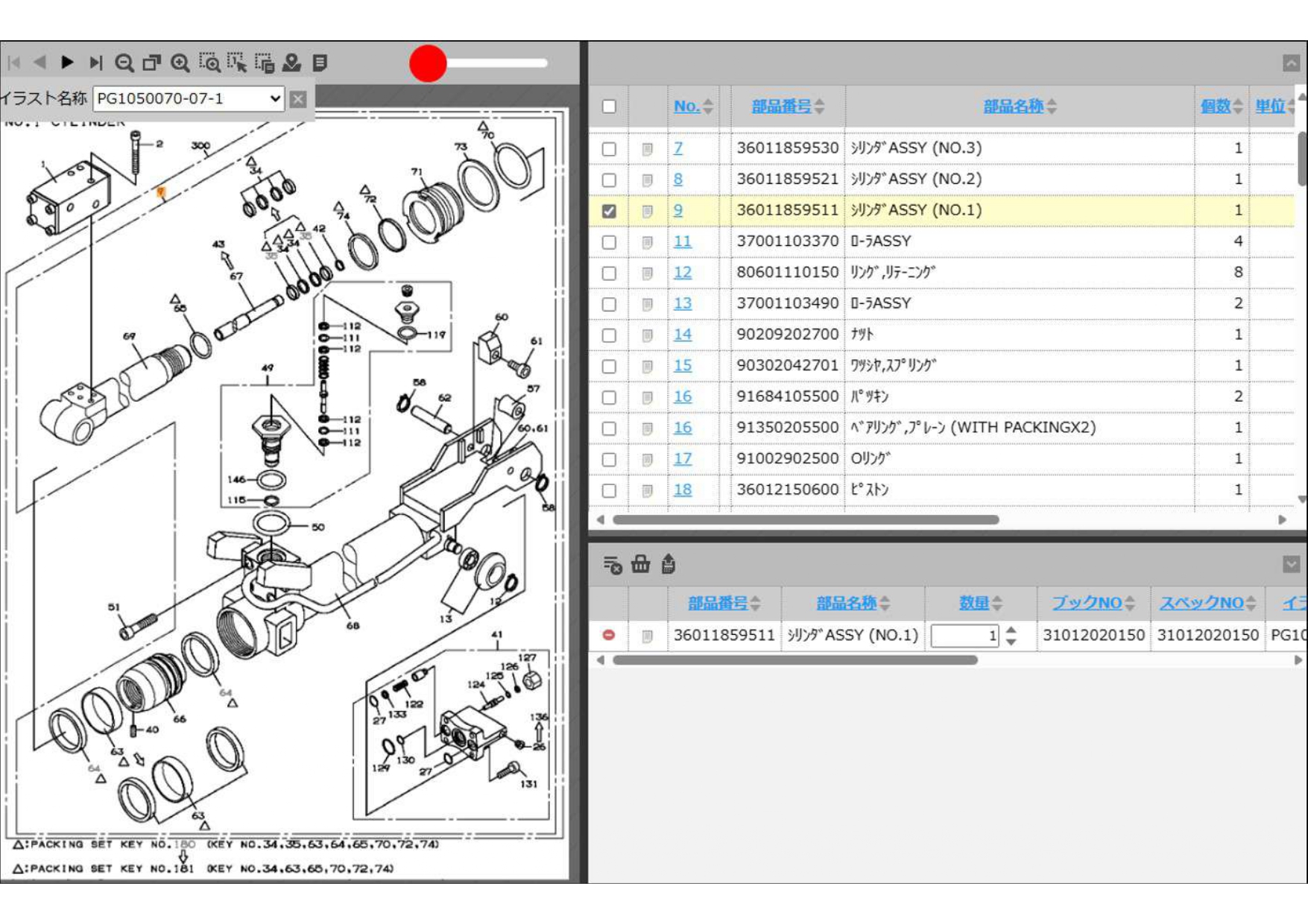Click the map marker icon in toolbar
The height and width of the screenshot is (924, 1308).
[291, 63]
